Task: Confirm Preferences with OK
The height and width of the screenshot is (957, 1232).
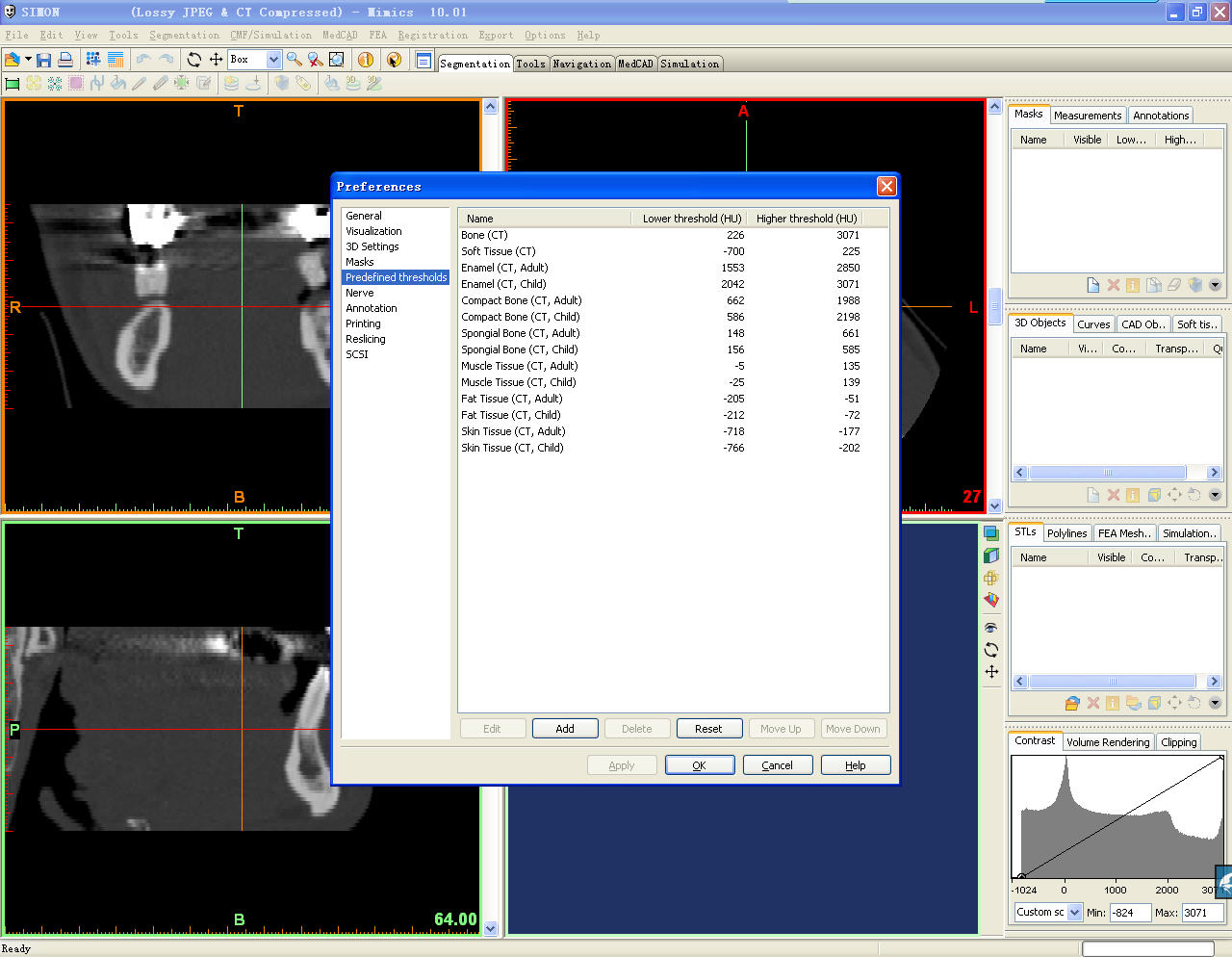Action: click(699, 765)
